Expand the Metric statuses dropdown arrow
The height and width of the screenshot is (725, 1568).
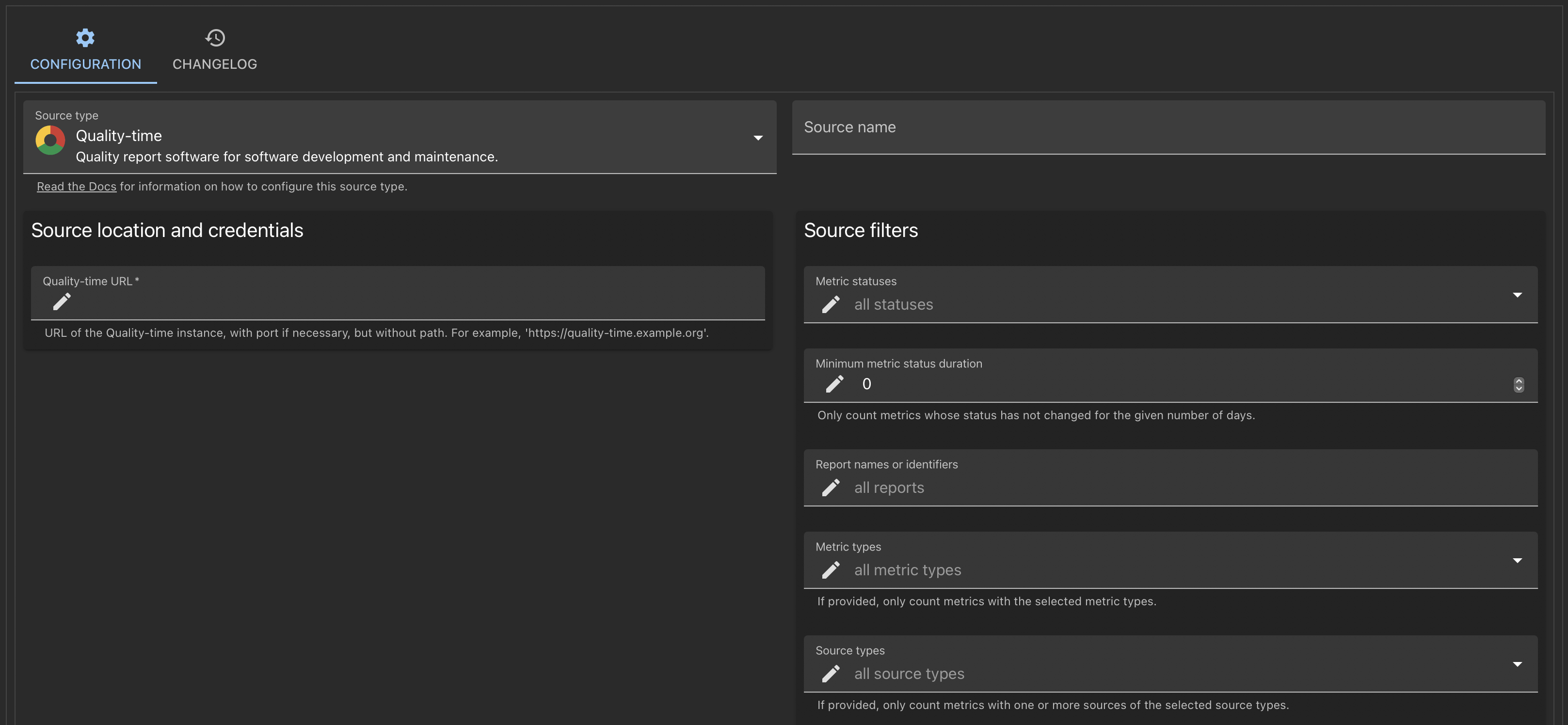coord(1517,295)
